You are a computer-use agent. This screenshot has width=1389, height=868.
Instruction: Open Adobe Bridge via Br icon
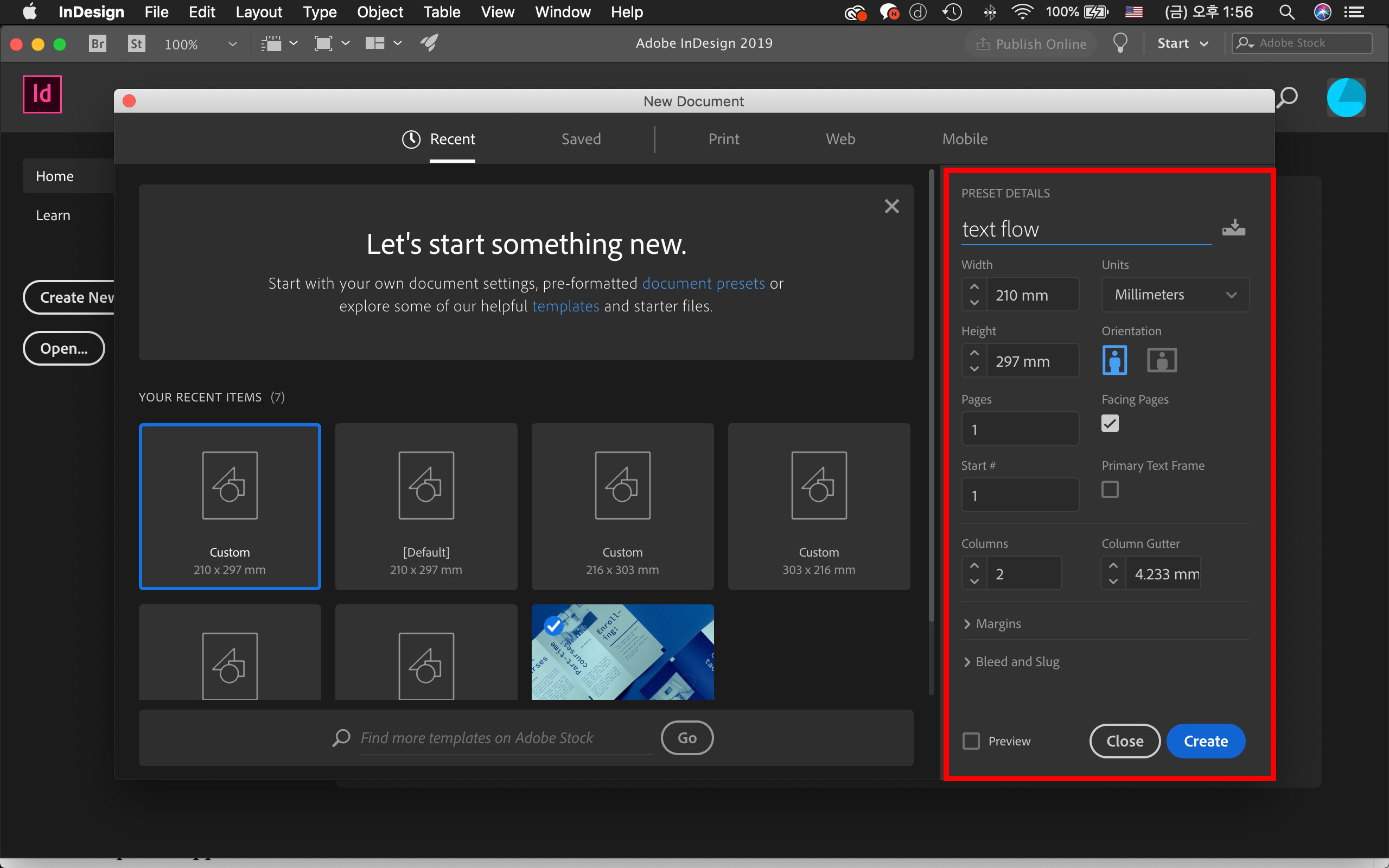pos(98,43)
